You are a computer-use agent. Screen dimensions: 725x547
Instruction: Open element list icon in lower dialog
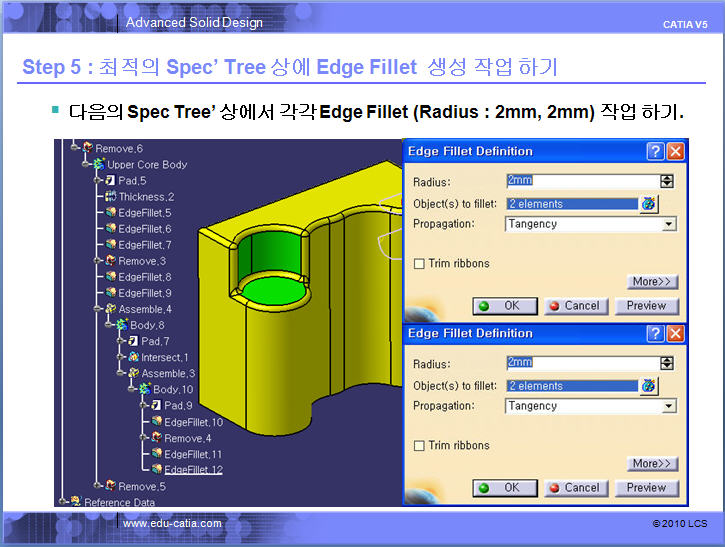(649, 386)
